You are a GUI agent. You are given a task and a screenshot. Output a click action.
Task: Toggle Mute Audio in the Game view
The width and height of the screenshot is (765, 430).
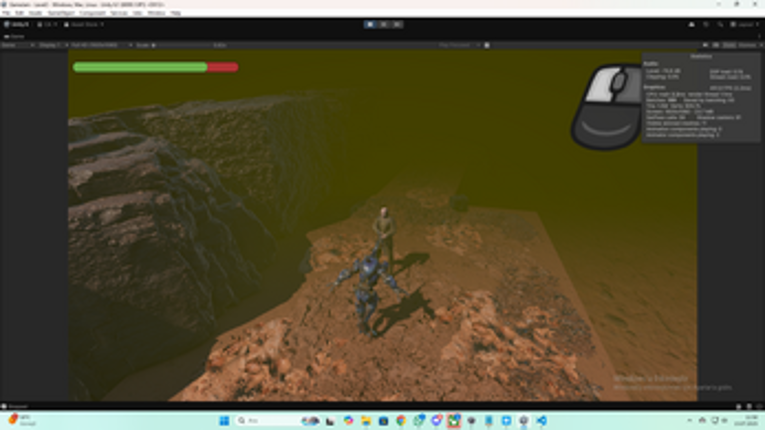click(x=705, y=45)
